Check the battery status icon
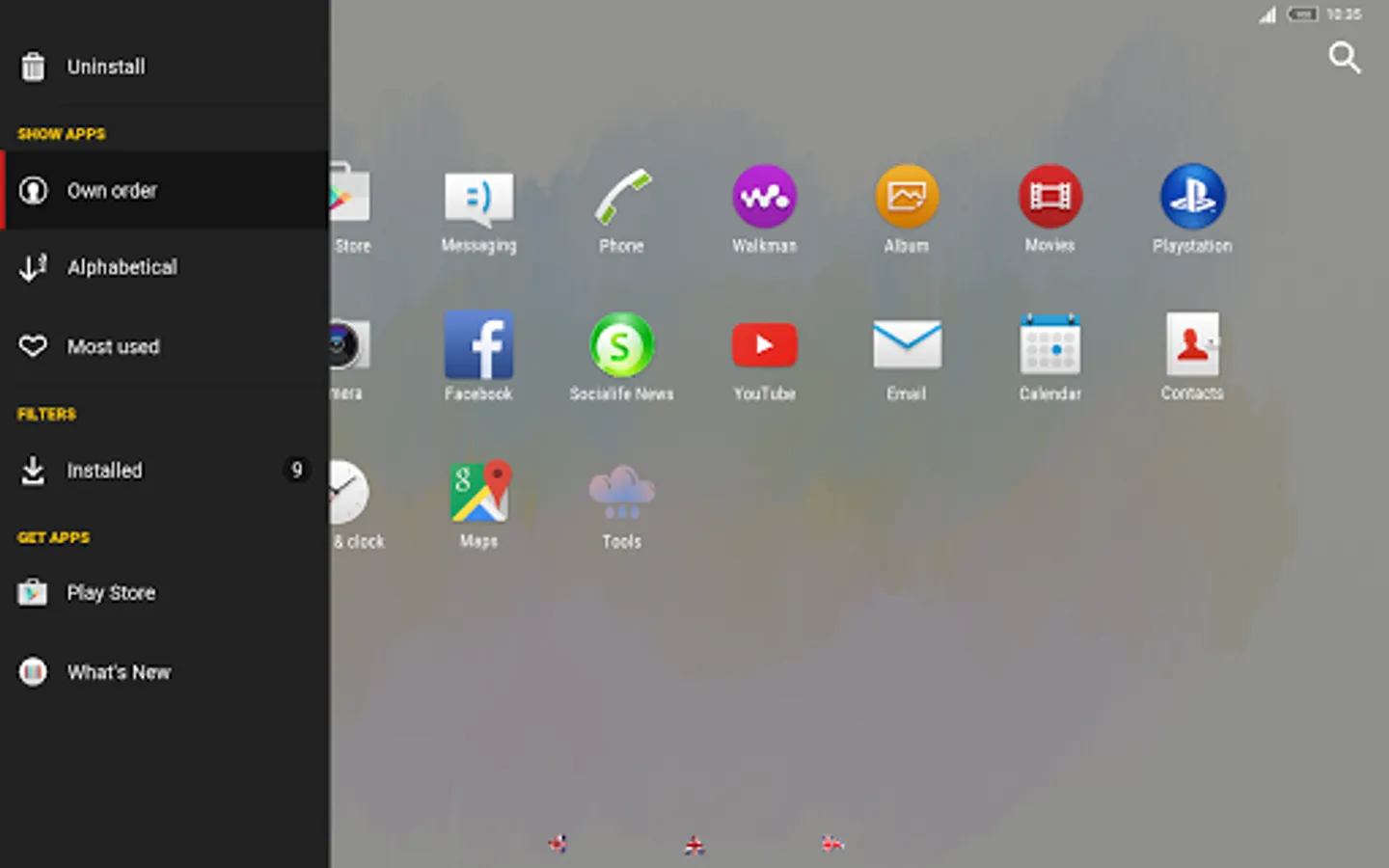1389x868 pixels. pyautogui.click(x=1303, y=14)
